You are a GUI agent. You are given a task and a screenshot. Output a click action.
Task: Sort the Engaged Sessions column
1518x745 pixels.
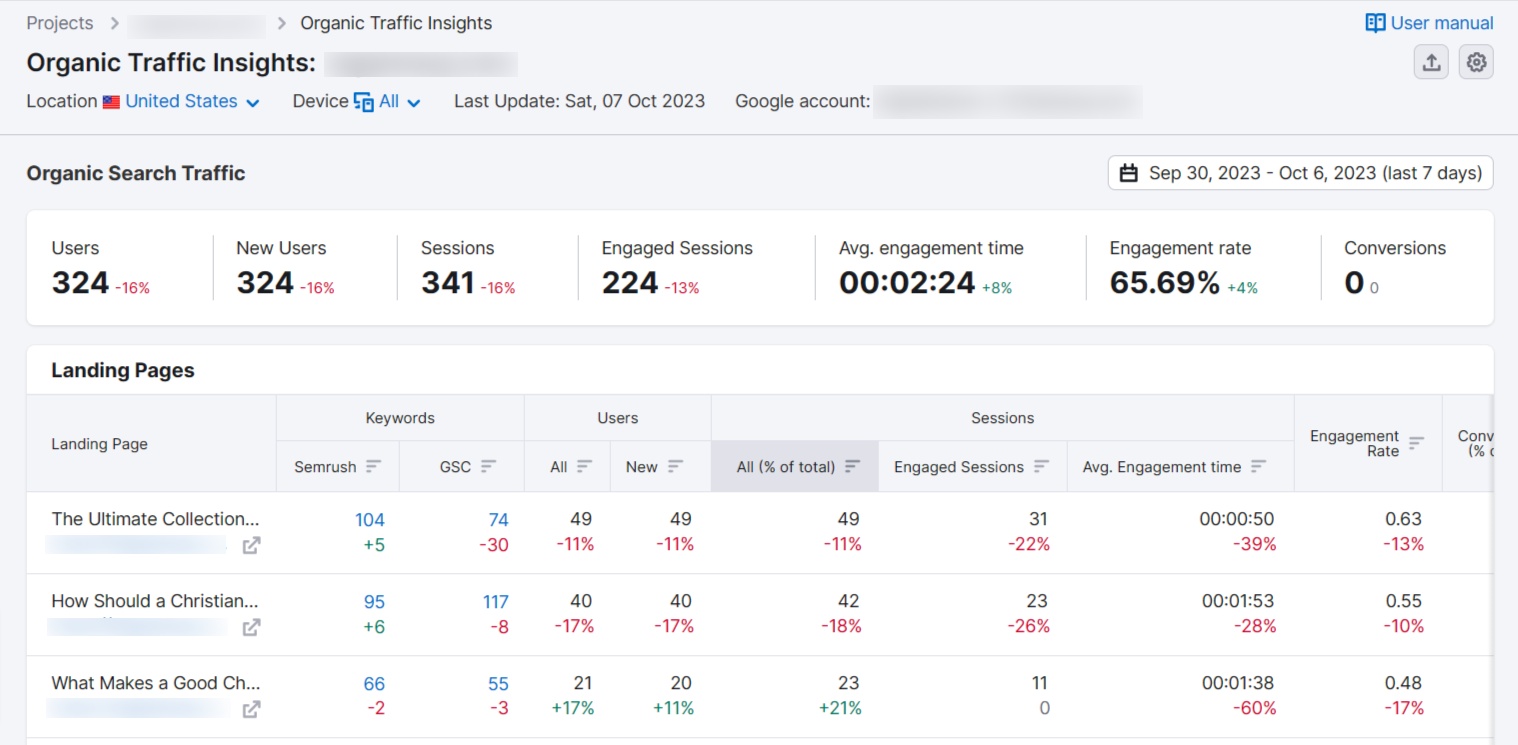click(1043, 466)
